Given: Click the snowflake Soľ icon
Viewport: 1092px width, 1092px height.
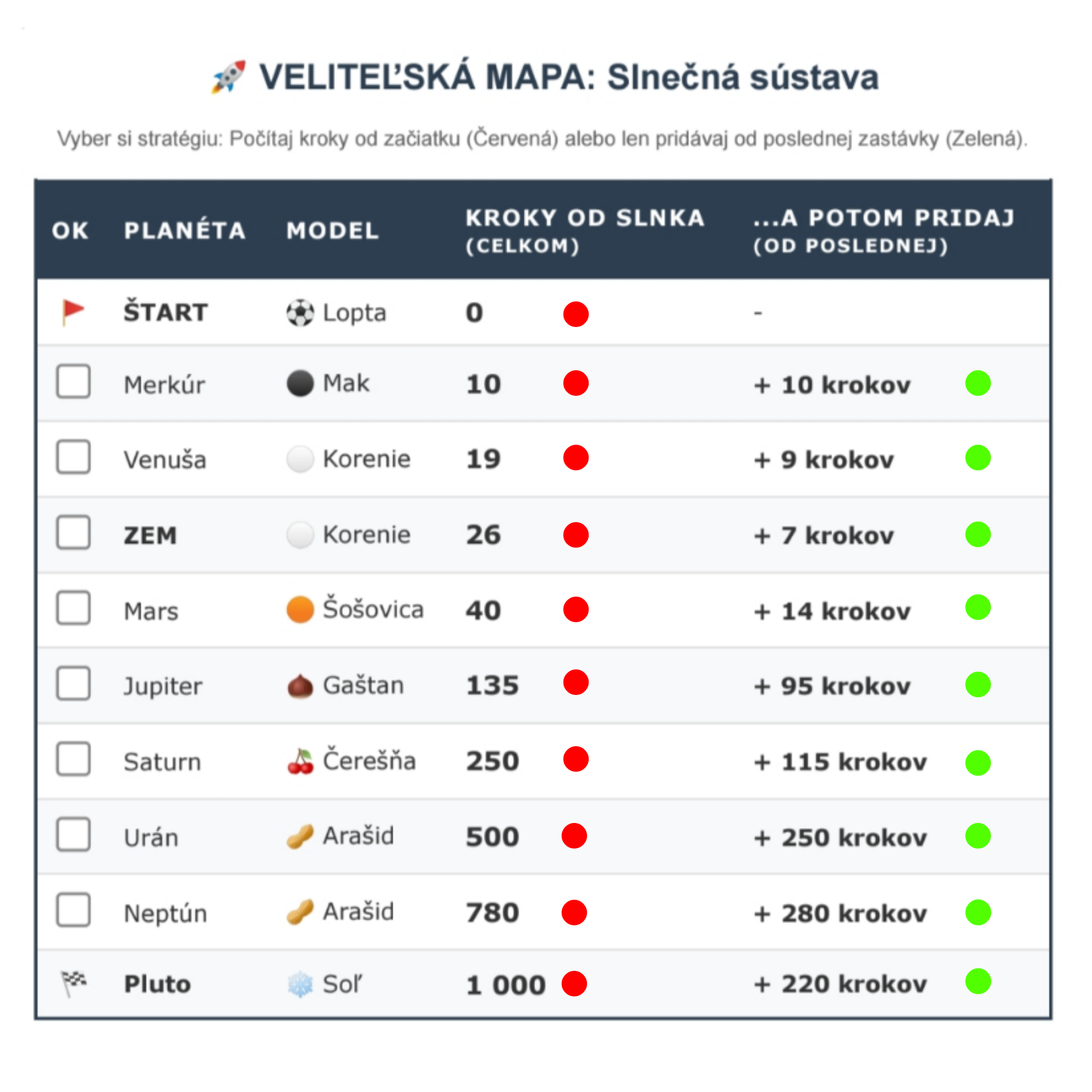Looking at the screenshot, I should 300,985.
